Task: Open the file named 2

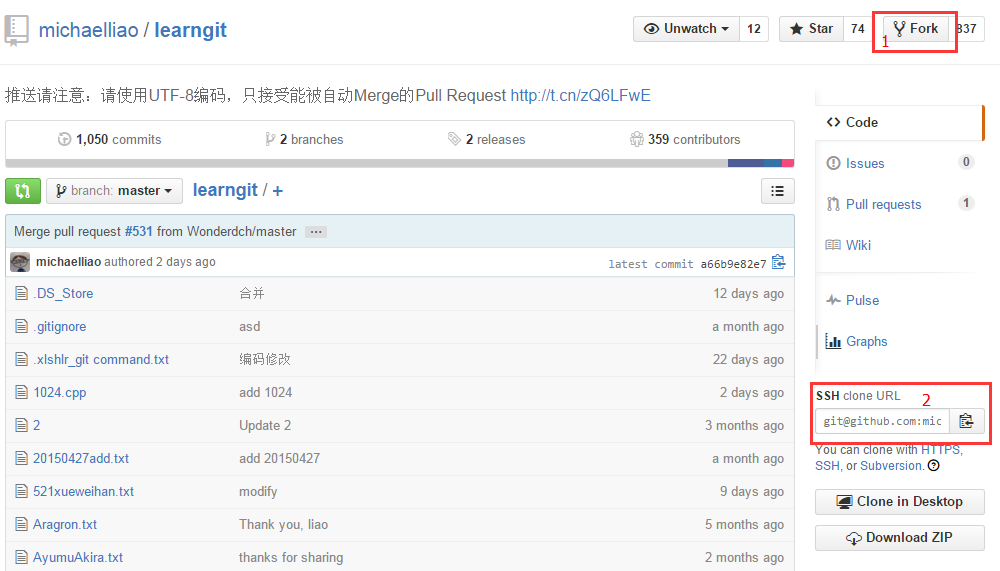Action: (x=36, y=426)
